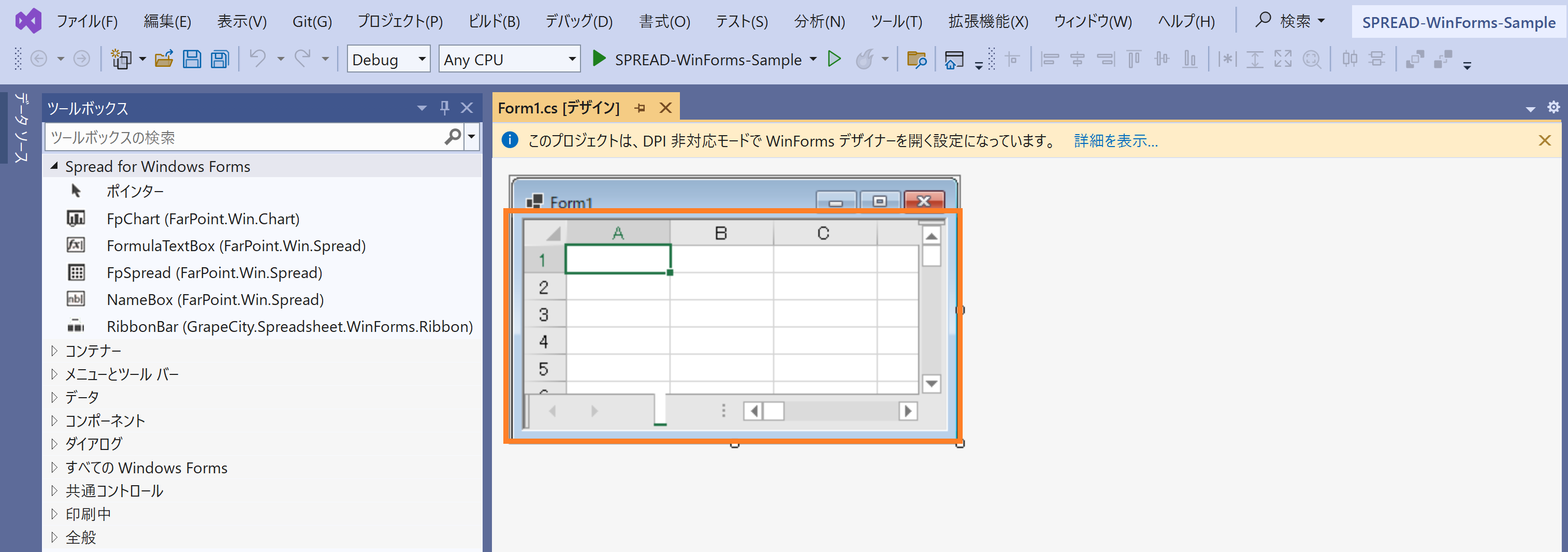
Task: Open the 拡張機能(X) menu
Action: pos(988,21)
